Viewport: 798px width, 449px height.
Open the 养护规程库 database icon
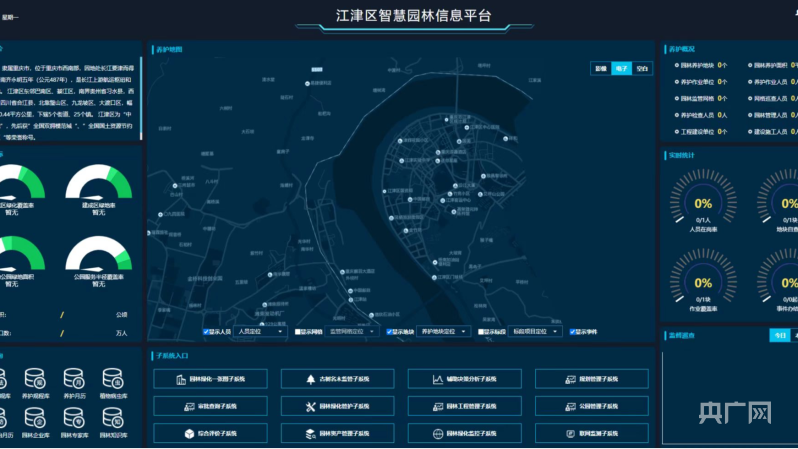click(x=35, y=379)
